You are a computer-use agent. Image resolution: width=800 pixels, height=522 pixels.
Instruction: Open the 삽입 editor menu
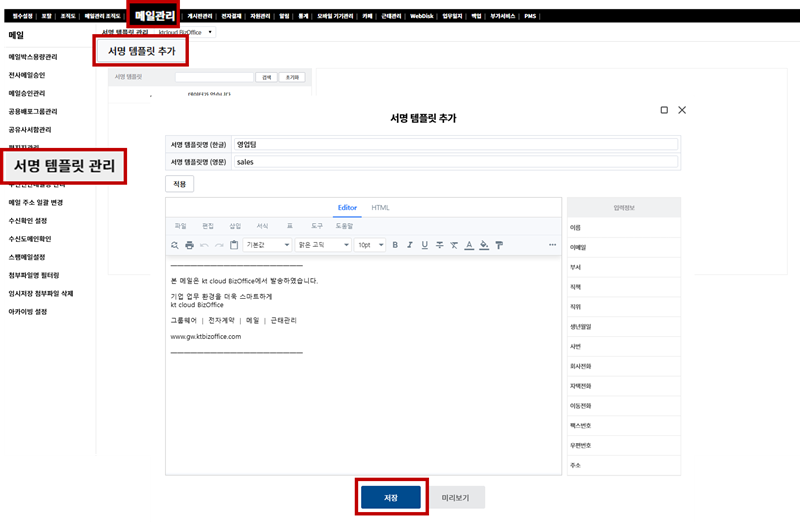[235, 226]
